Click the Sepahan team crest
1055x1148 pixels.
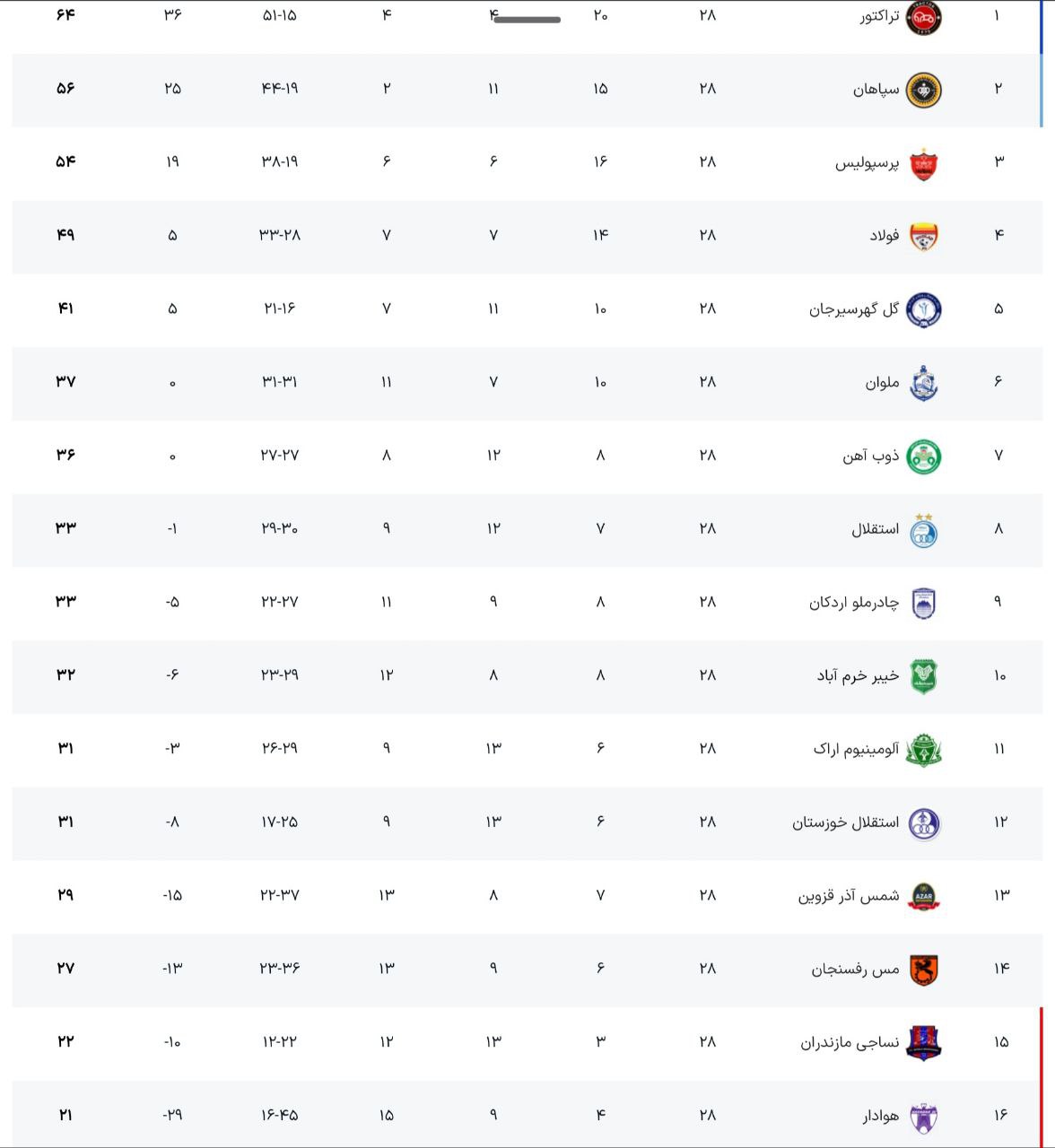point(923,90)
